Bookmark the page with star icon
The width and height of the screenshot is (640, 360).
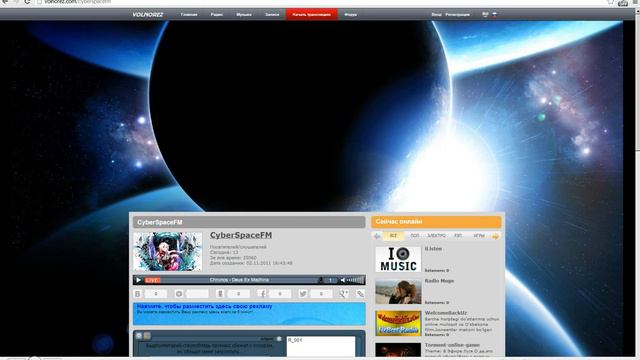(611, 2)
